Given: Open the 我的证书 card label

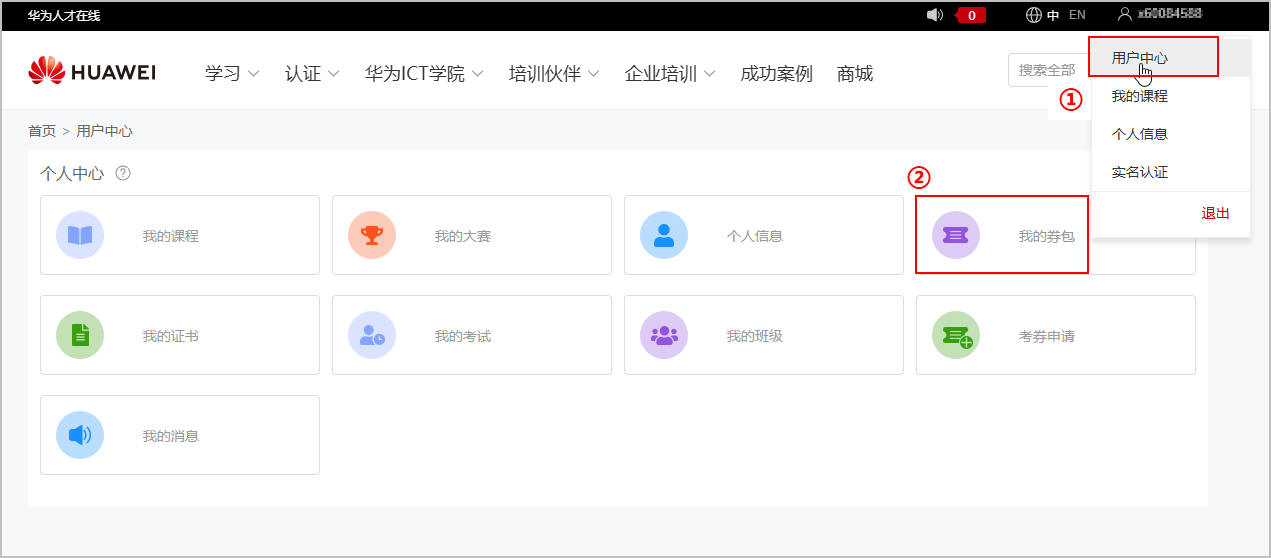Looking at the screenshot, I should tap(170, 336).
